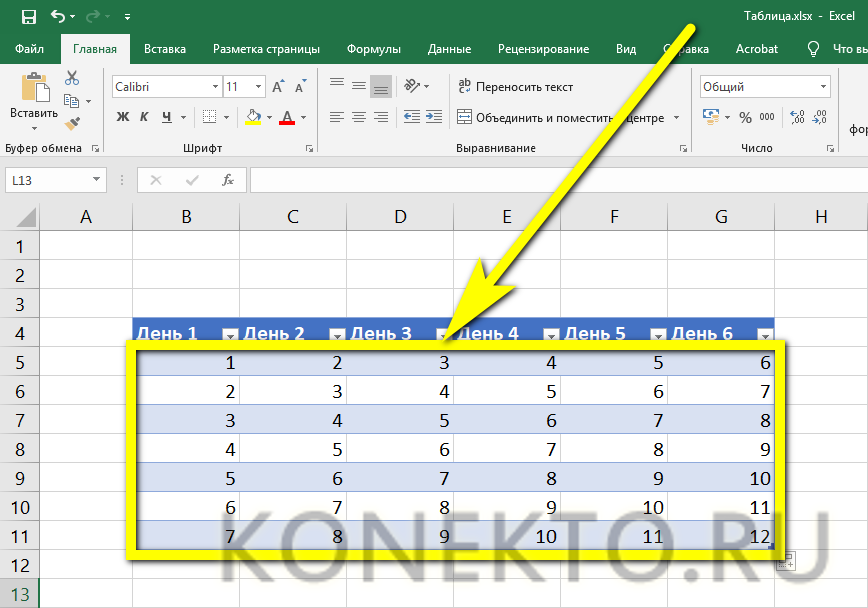This screenshot has width=868, height=608.
Task: Click the Вставить paste button
Action: point(34,100)
